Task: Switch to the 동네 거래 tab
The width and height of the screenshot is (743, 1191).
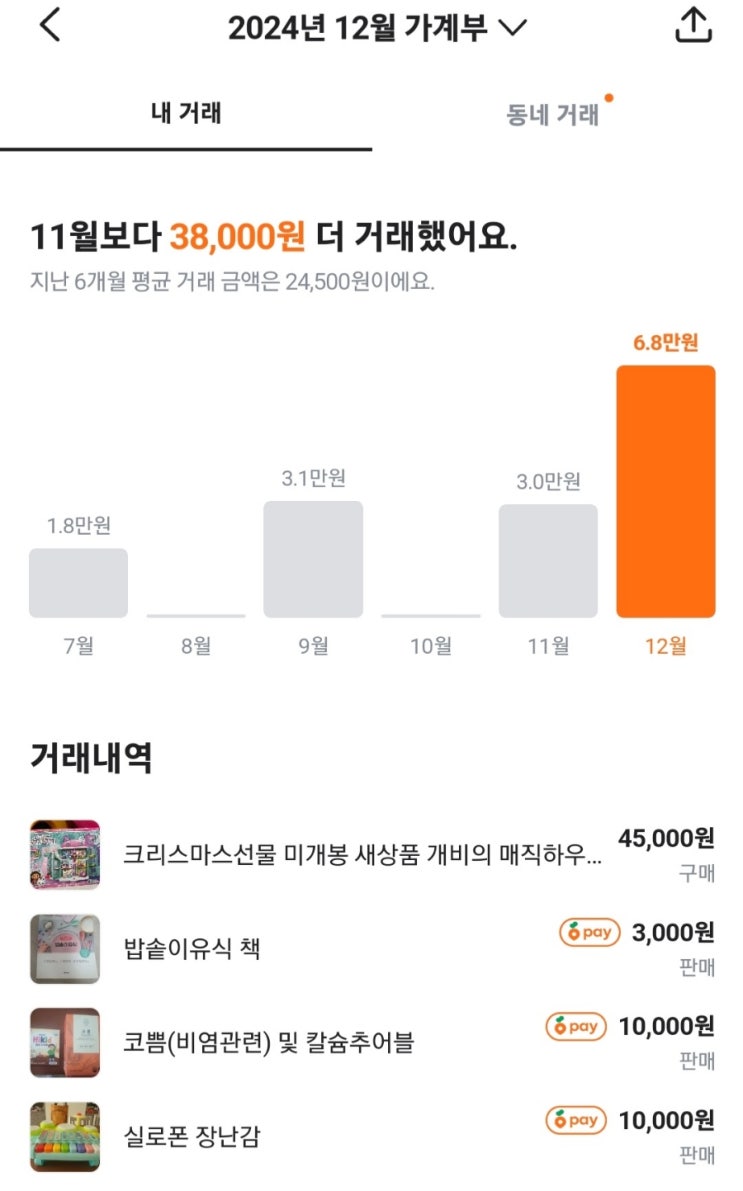Action: (x=553, y=115)
